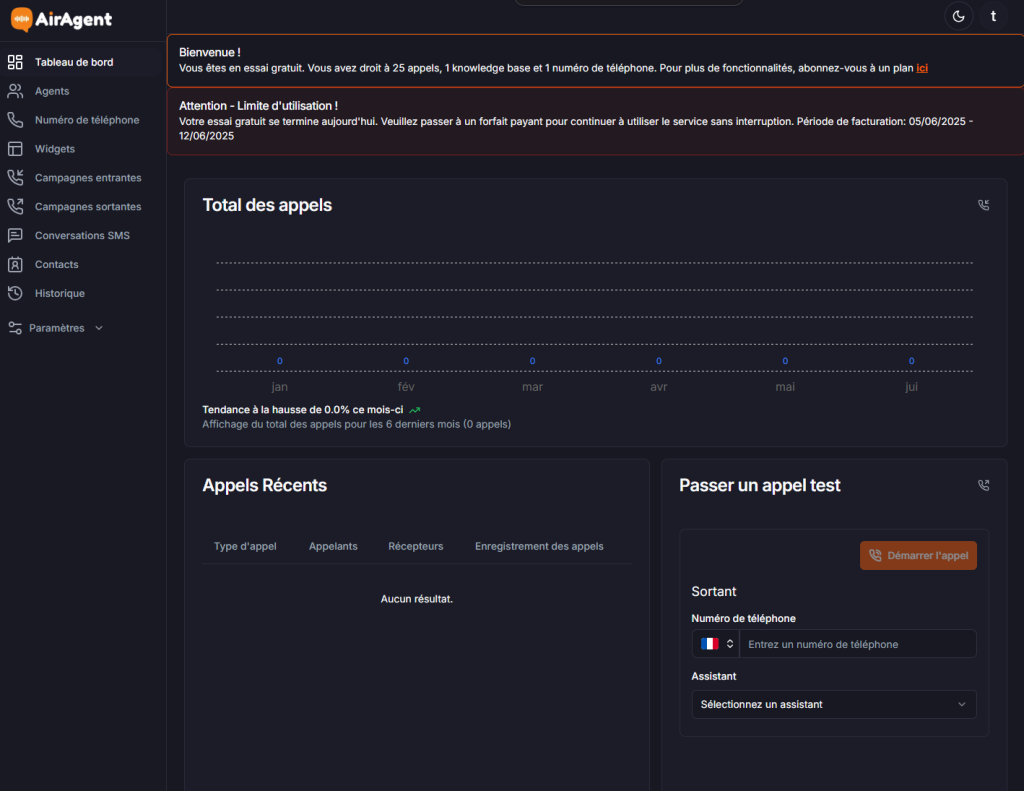This screenshot has height=791, width=1024.
Task: Click the Bienvenue ! banner title
Action: (210, 52)
